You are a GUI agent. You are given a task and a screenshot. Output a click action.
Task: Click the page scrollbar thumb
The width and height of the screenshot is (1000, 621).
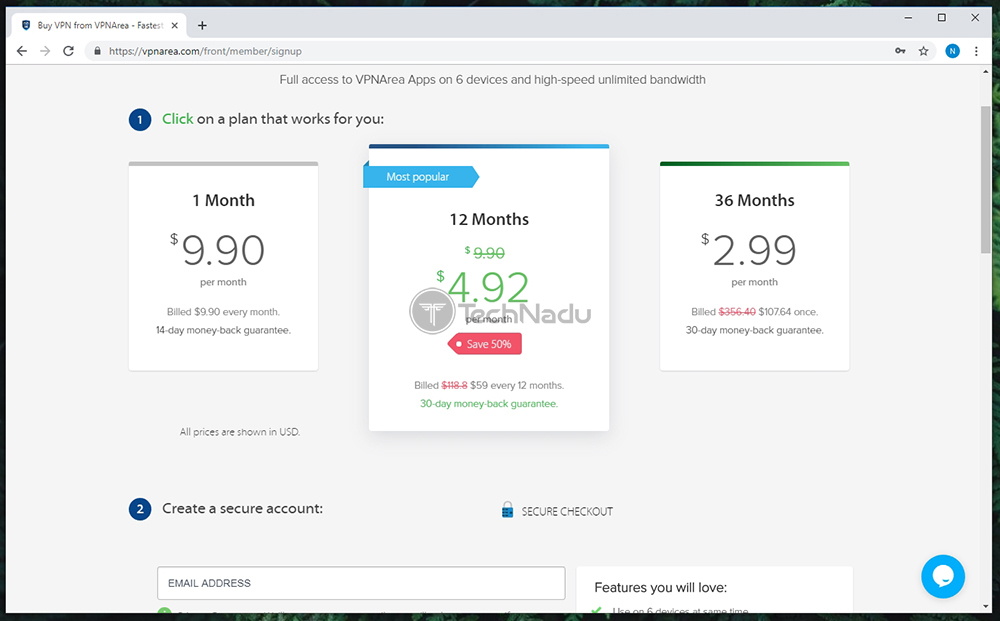985,180
